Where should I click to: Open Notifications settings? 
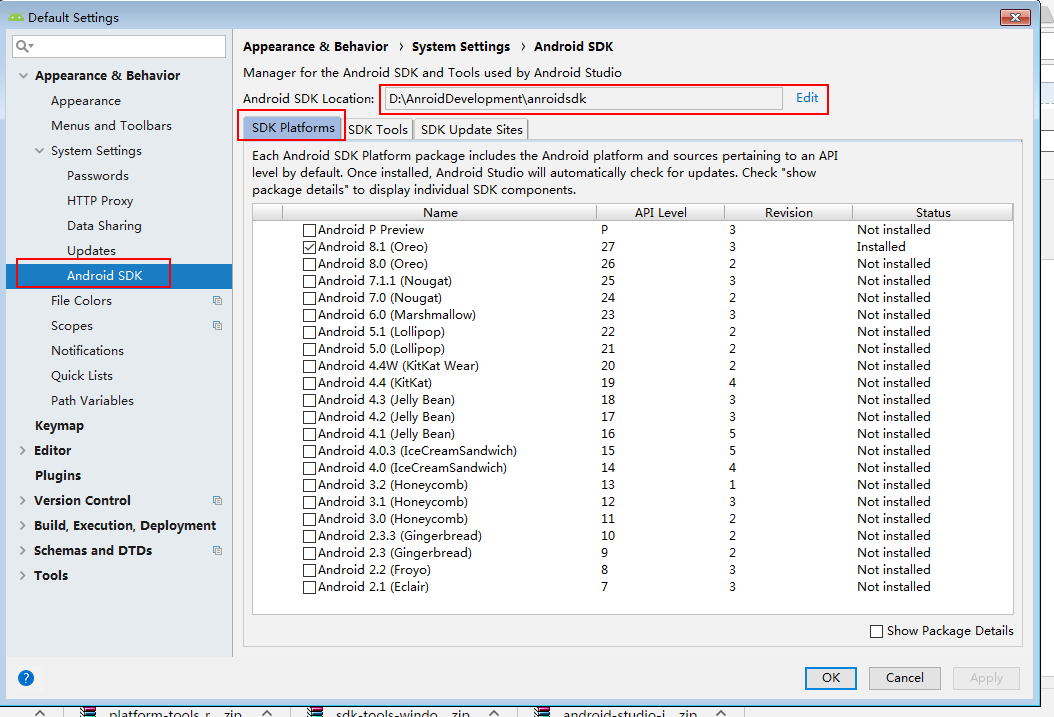(87, 351)
